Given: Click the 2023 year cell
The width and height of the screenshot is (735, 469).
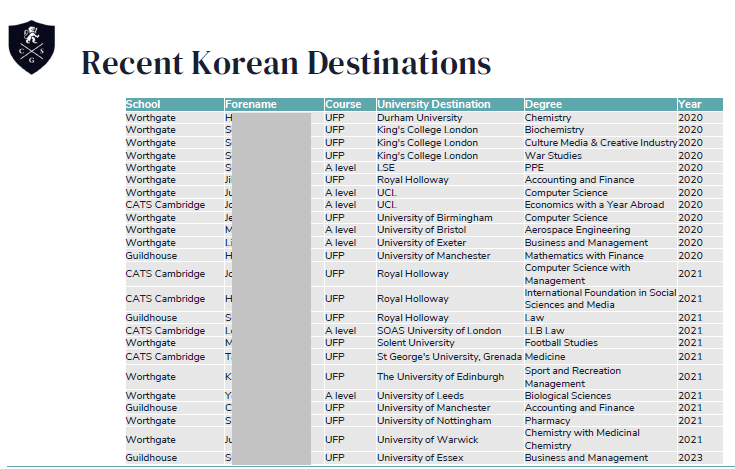Looking at the screenshot, I should (700, 458).
